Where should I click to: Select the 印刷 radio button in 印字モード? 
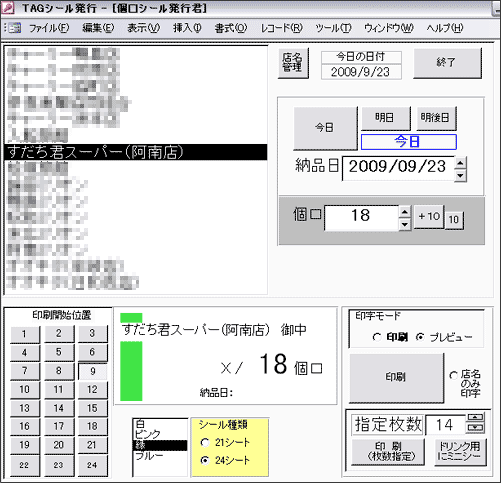(x=377, y=337)
